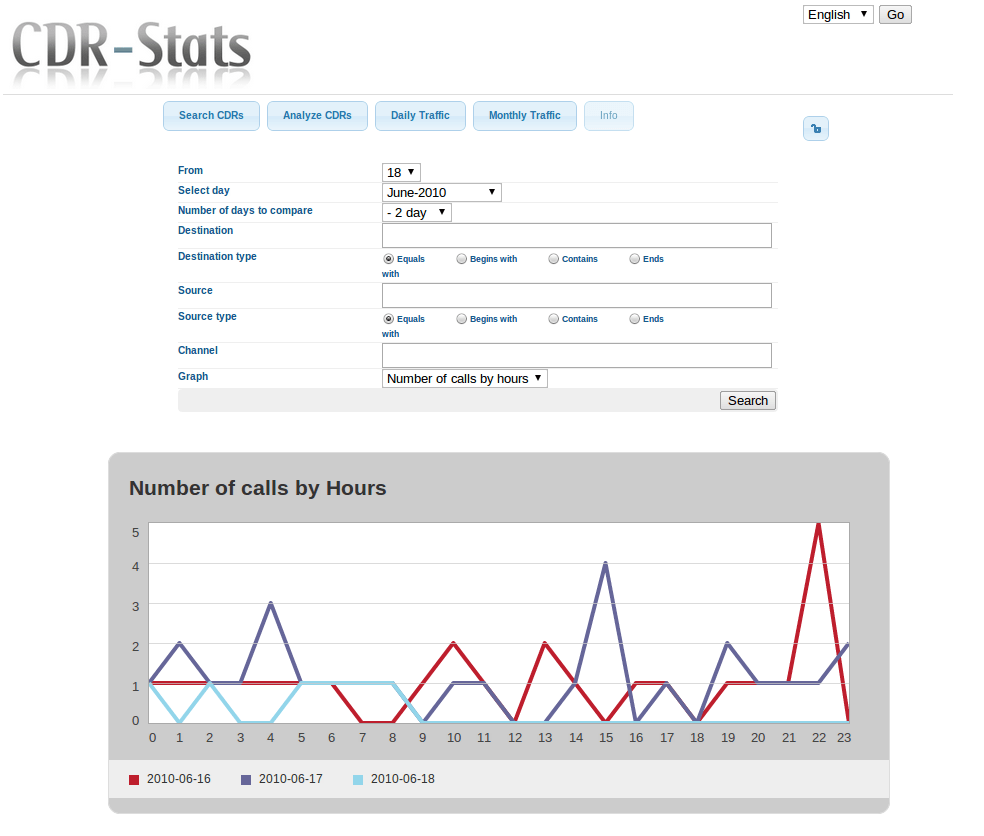Click into the Destination input field
This screenshot has width=984, height=836.
coord(576,235)
